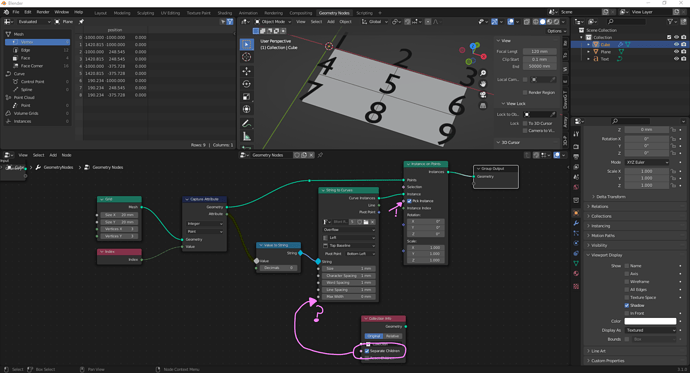The image size is (690, 373).
Task: Open the Tool properties tab icon
Action: coord(576,134)
